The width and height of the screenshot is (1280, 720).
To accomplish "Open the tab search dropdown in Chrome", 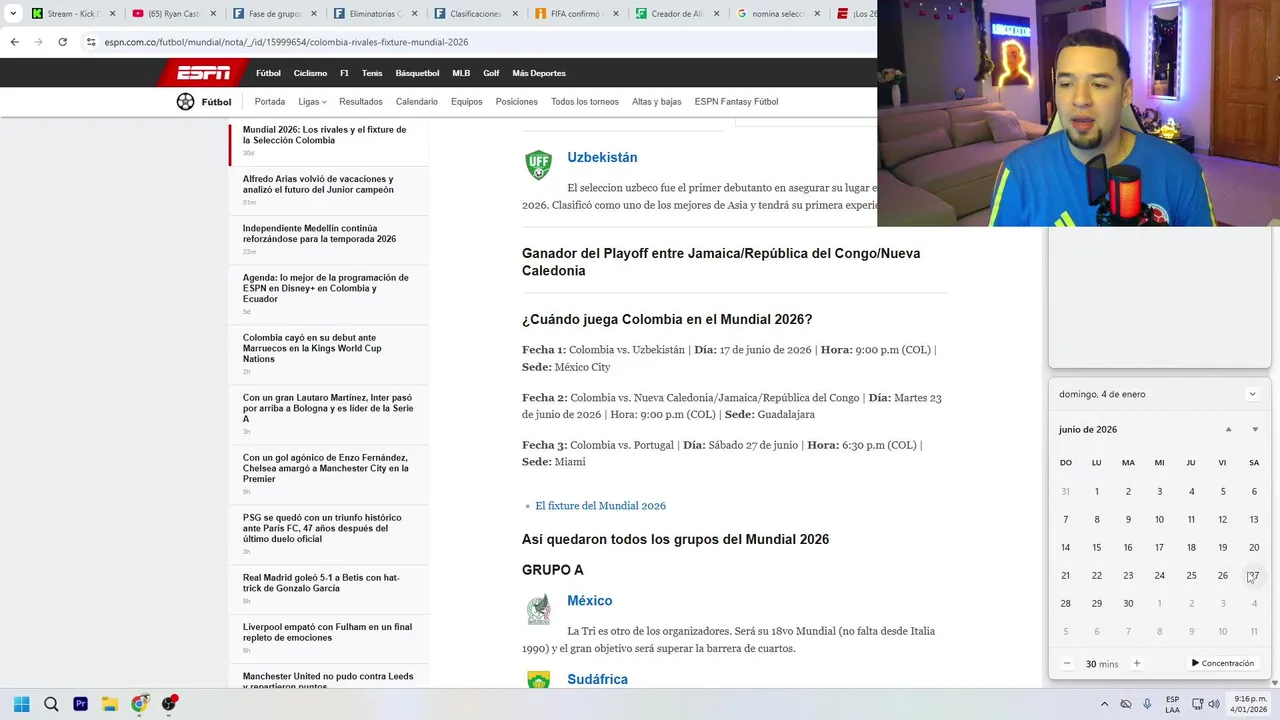I will point(13,14).
